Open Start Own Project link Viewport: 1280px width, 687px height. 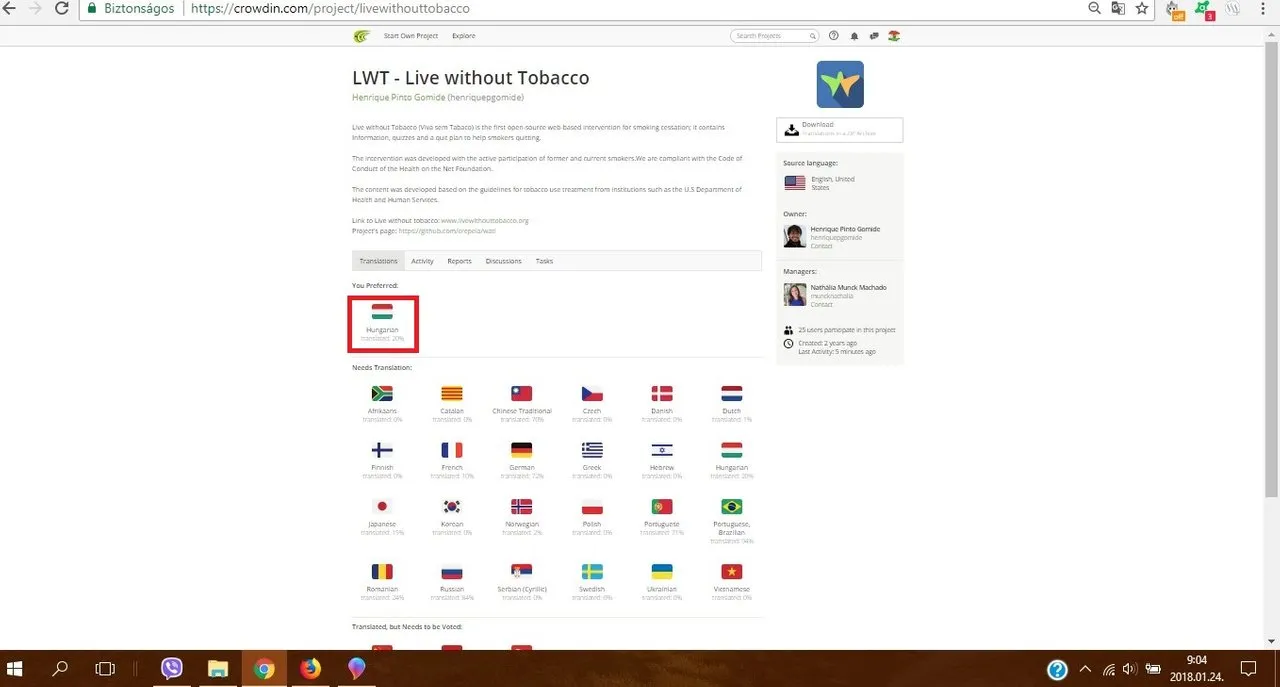pos(411,36)
